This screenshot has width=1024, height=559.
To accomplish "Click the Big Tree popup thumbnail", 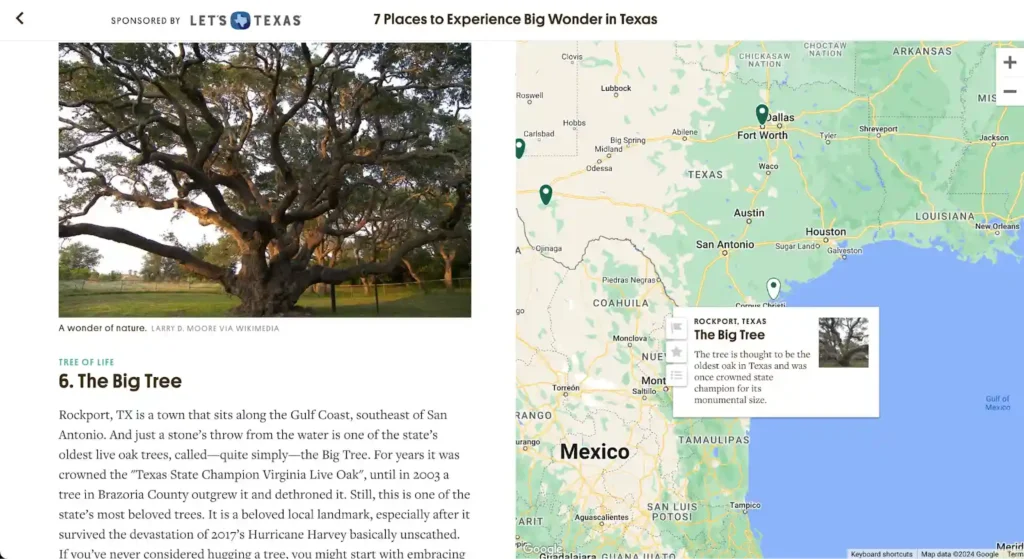I will [843, 343].
